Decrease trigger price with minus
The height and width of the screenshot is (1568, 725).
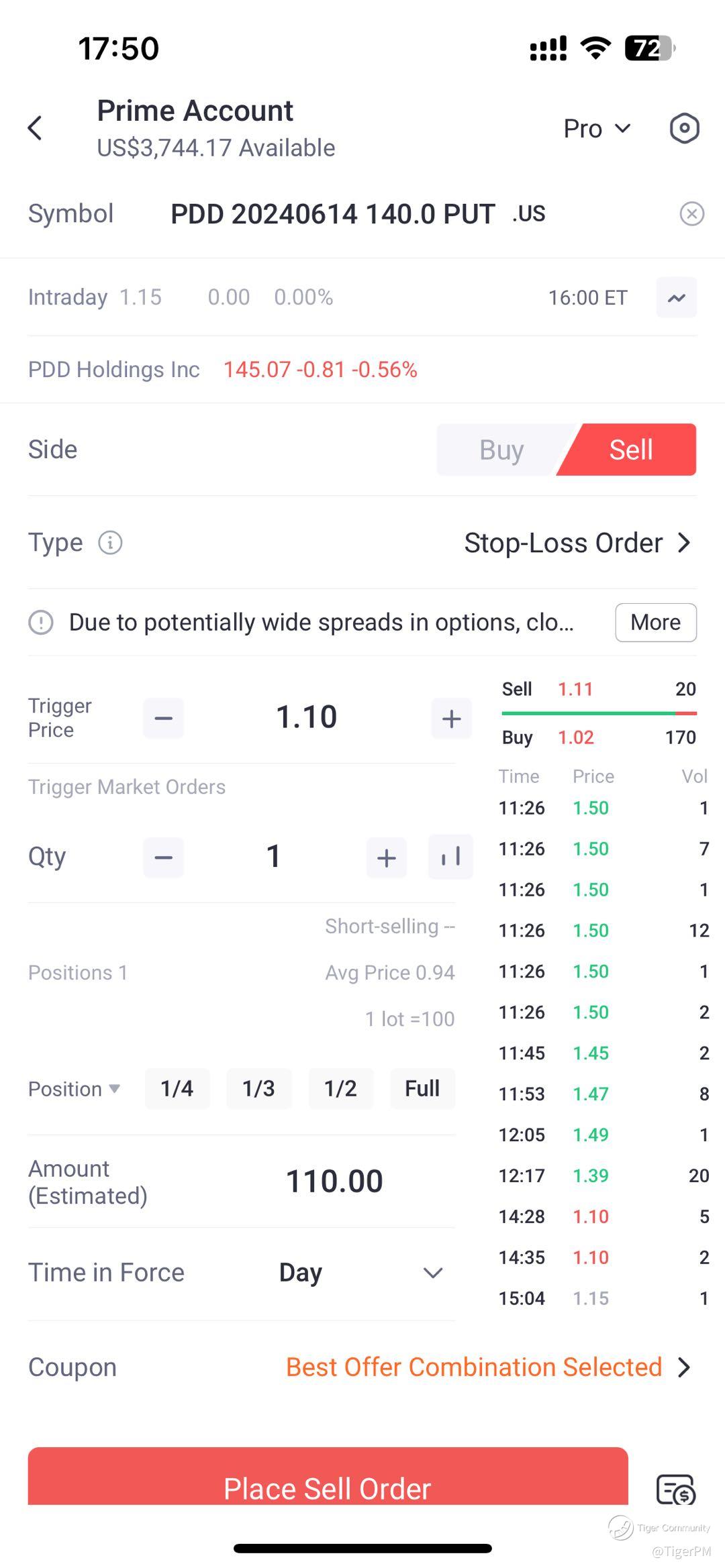163,718
